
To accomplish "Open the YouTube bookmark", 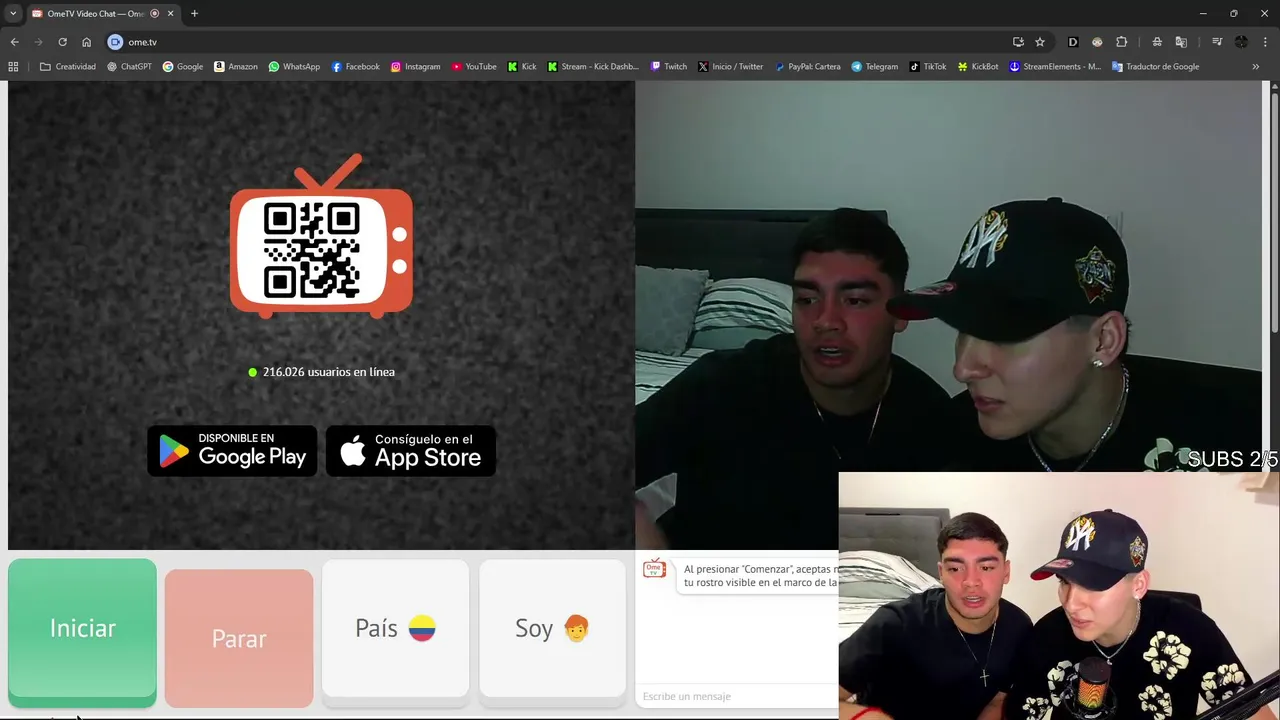I will 474,67.
